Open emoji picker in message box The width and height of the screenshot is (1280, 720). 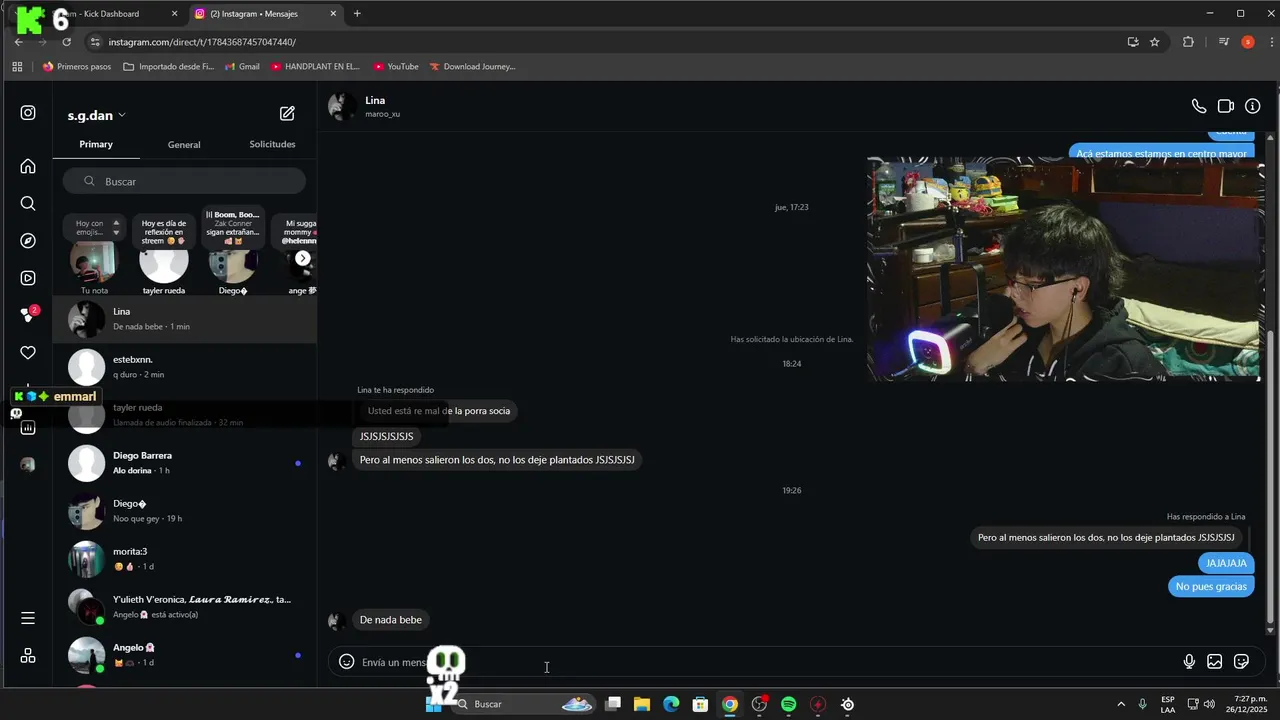(x=346, y=661)
